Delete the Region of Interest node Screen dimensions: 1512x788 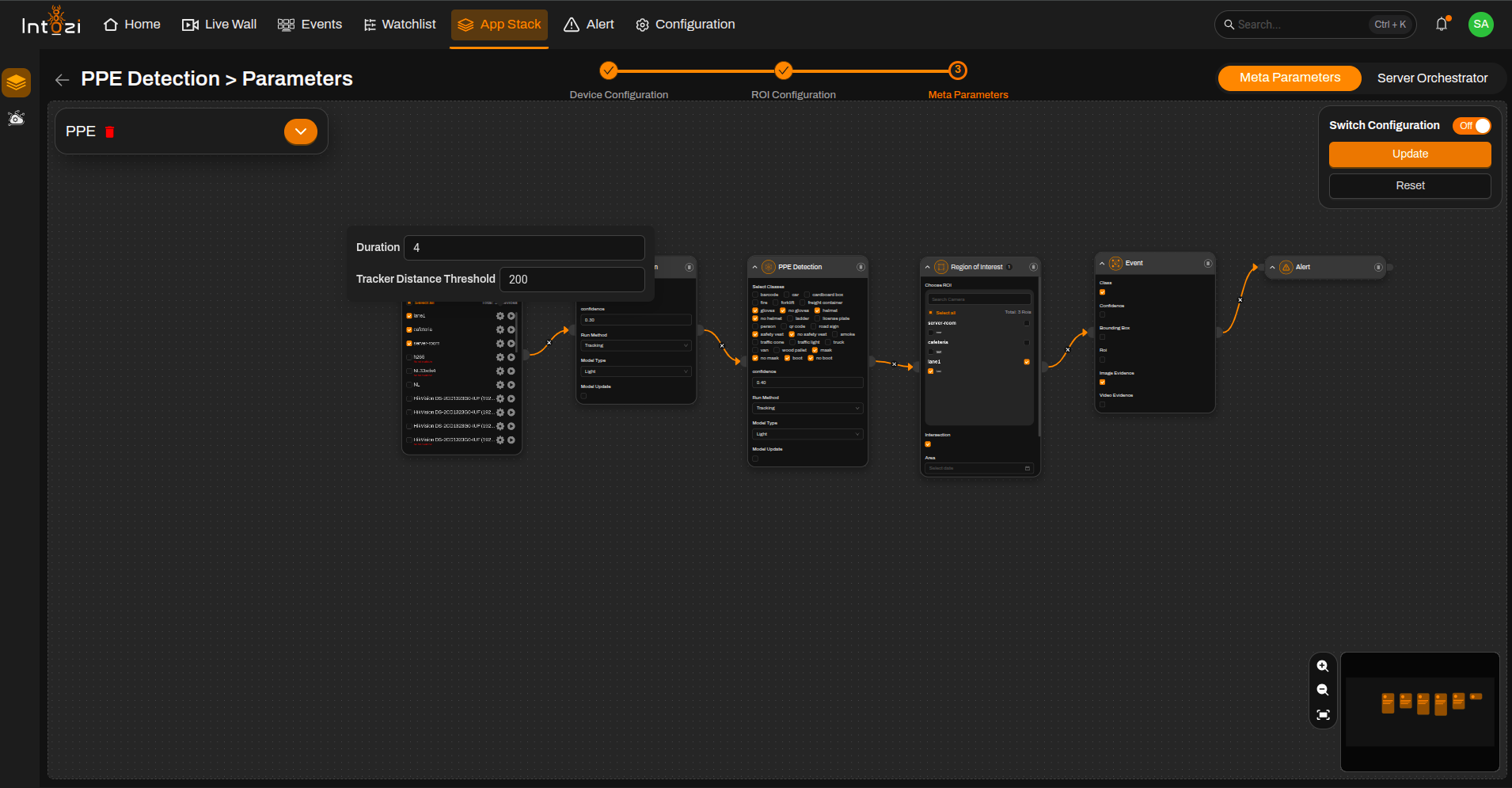[x=1033, y=267]
